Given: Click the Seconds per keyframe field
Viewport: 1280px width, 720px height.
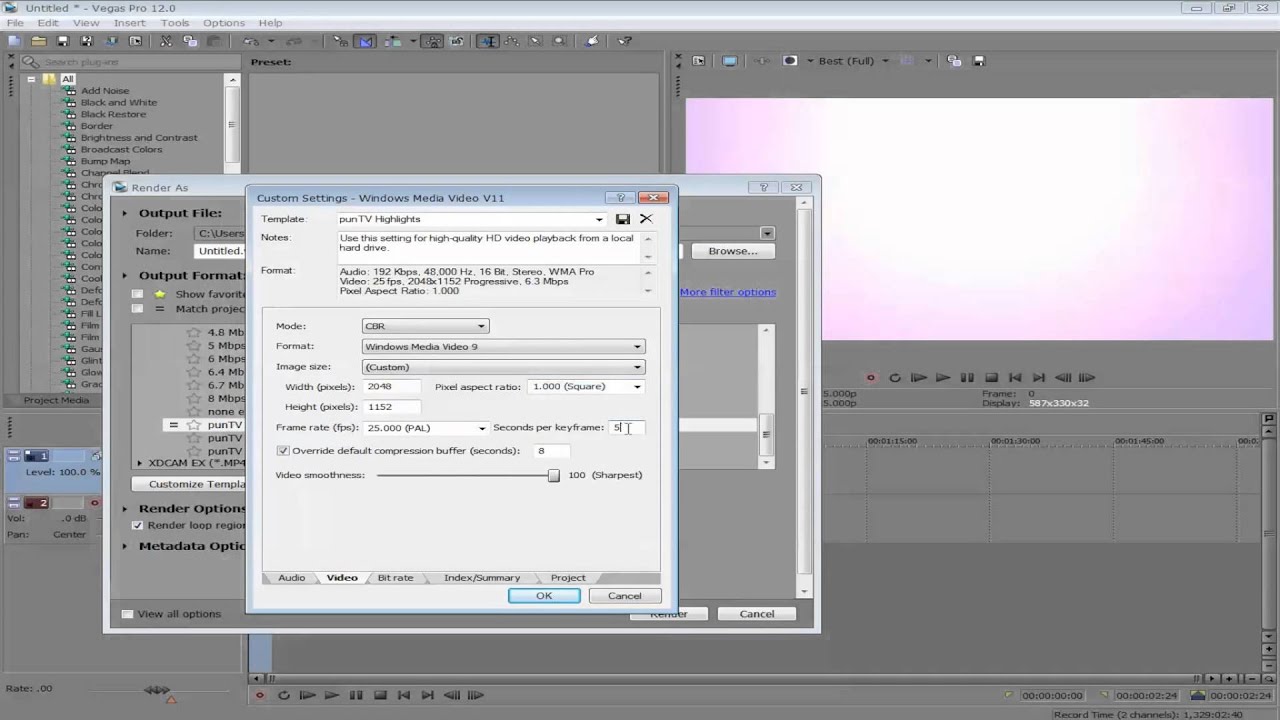Looking at the screenshot, I should [627, 428].
